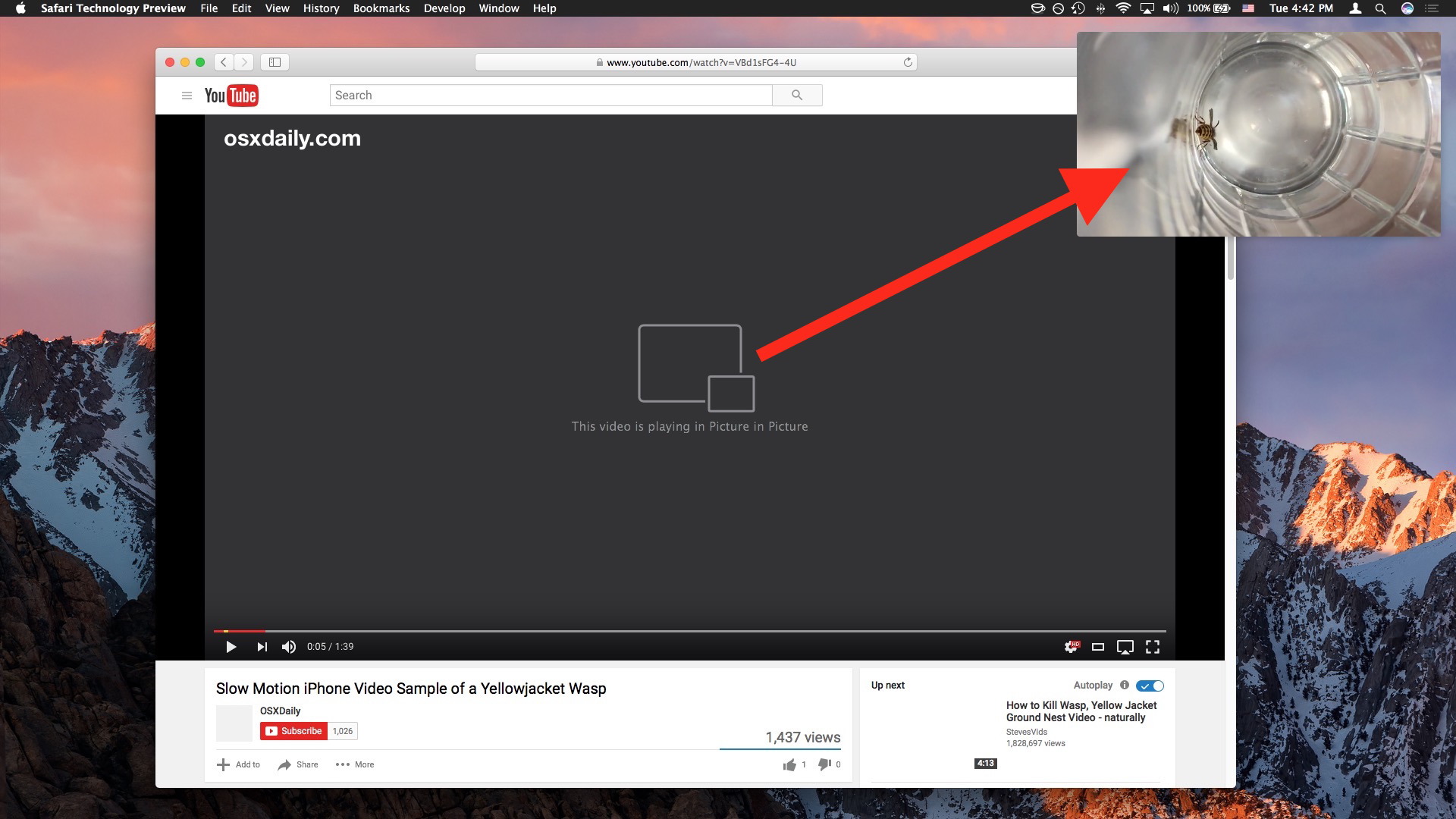Click the volume icon in YouTube controls

coord(289,647)
